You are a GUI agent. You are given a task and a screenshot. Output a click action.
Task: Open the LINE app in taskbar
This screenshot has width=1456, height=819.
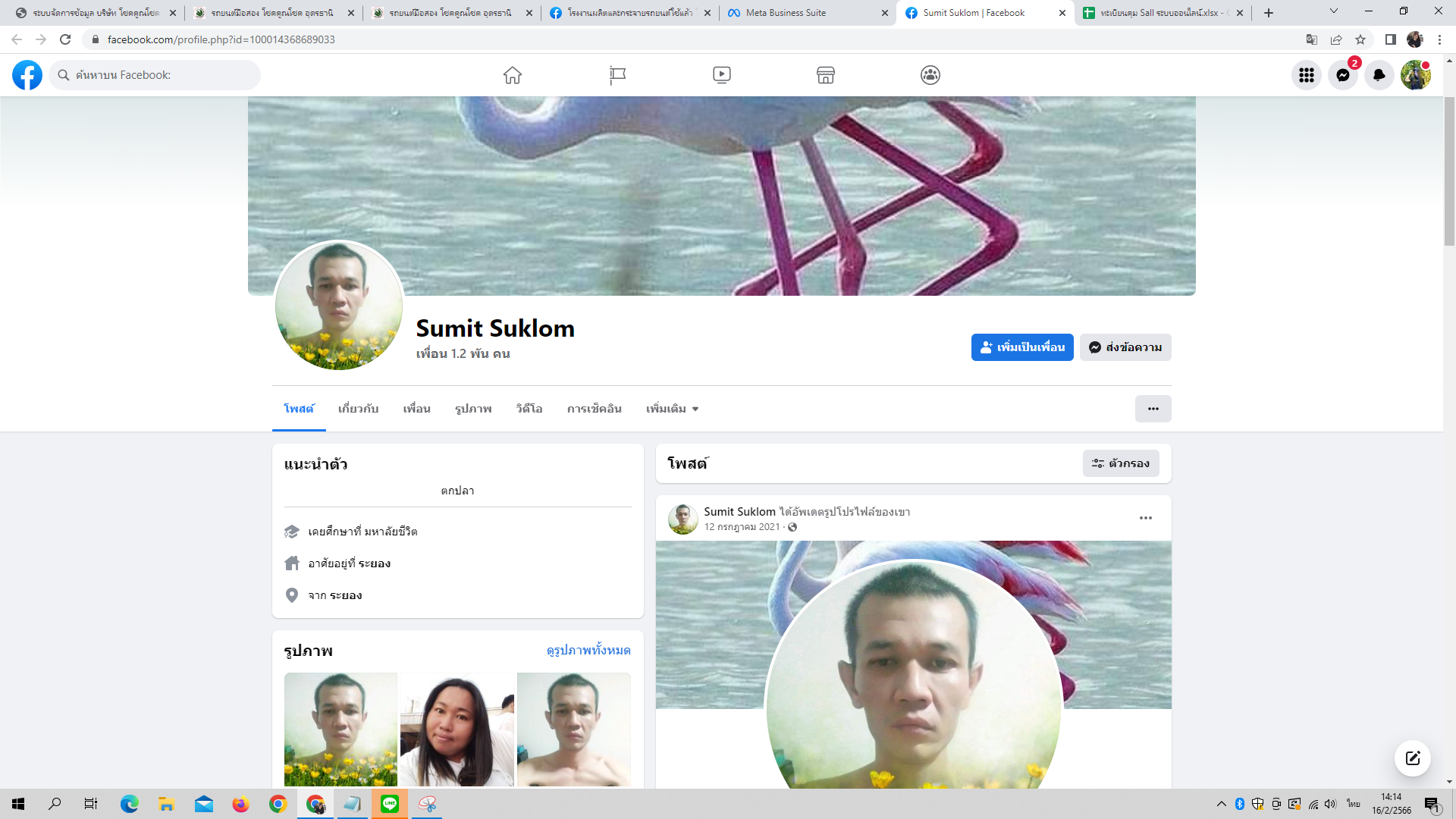tap(390, 804)
